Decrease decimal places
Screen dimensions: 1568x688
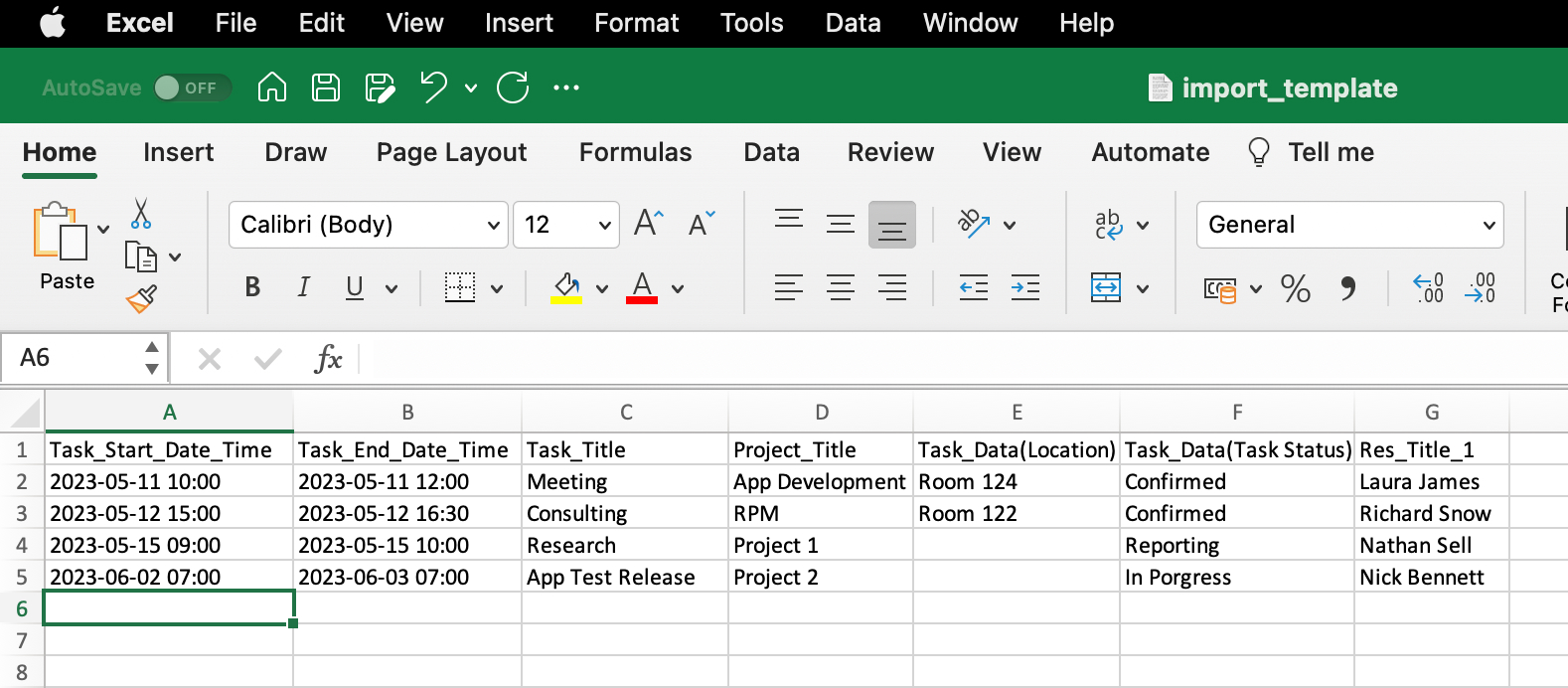click(x=1481, y=288)
